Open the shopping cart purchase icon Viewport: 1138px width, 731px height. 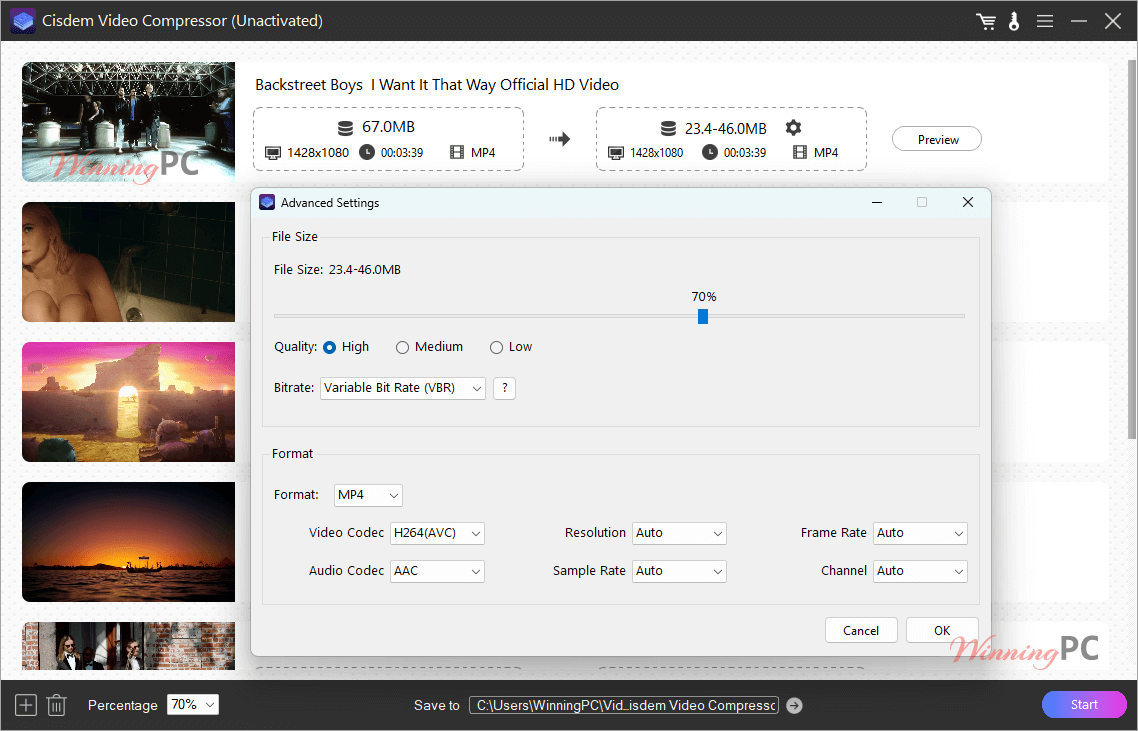[x=986, y=22]
